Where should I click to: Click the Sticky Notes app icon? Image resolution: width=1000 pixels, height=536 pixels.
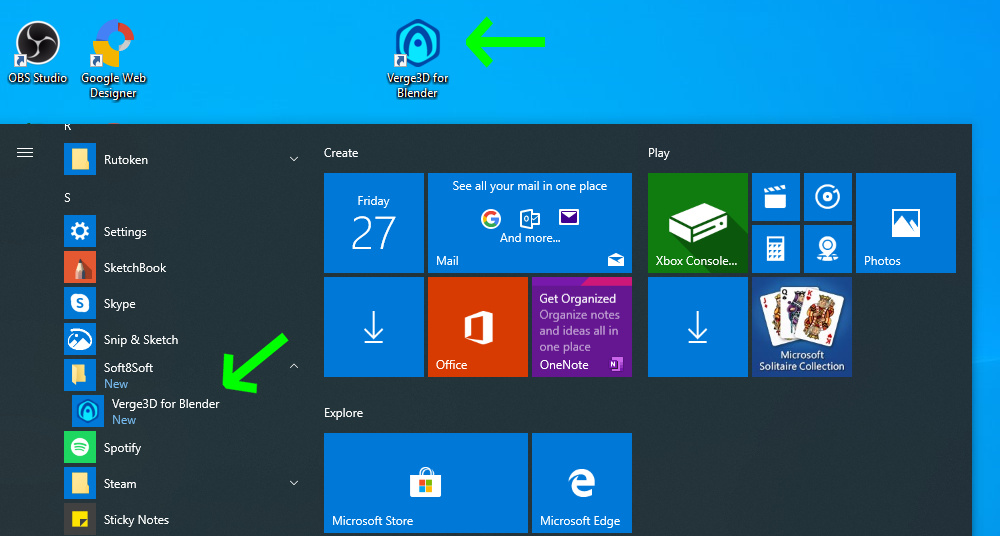tap(80, 519)
